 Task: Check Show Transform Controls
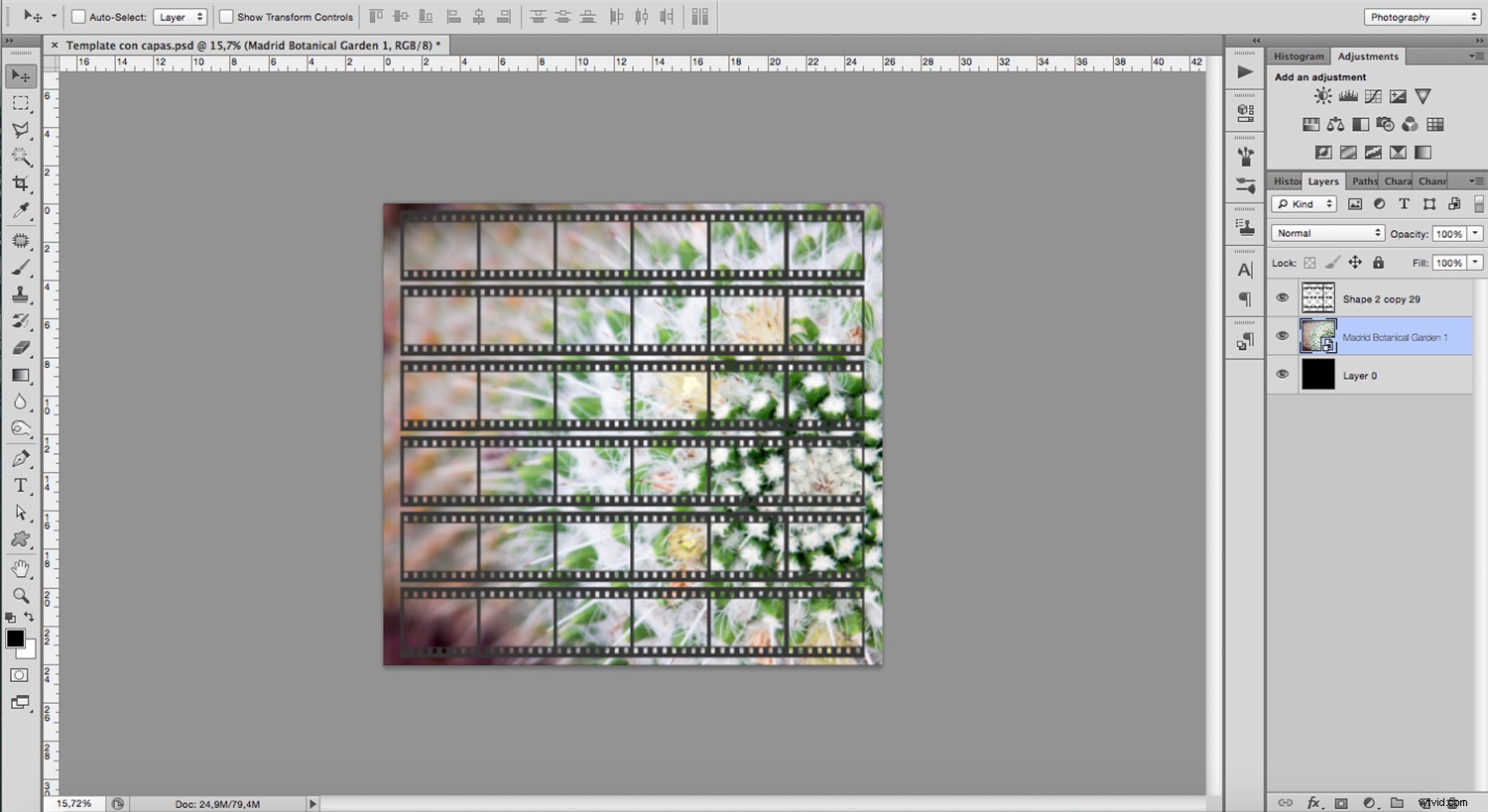point(227,16)
